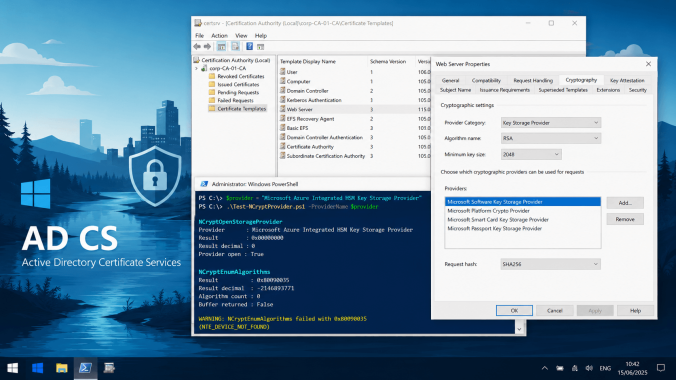The width and height of the screenshot is (676, 380).
Task: Click the network tray icon
Action: (x=575, y=368)
